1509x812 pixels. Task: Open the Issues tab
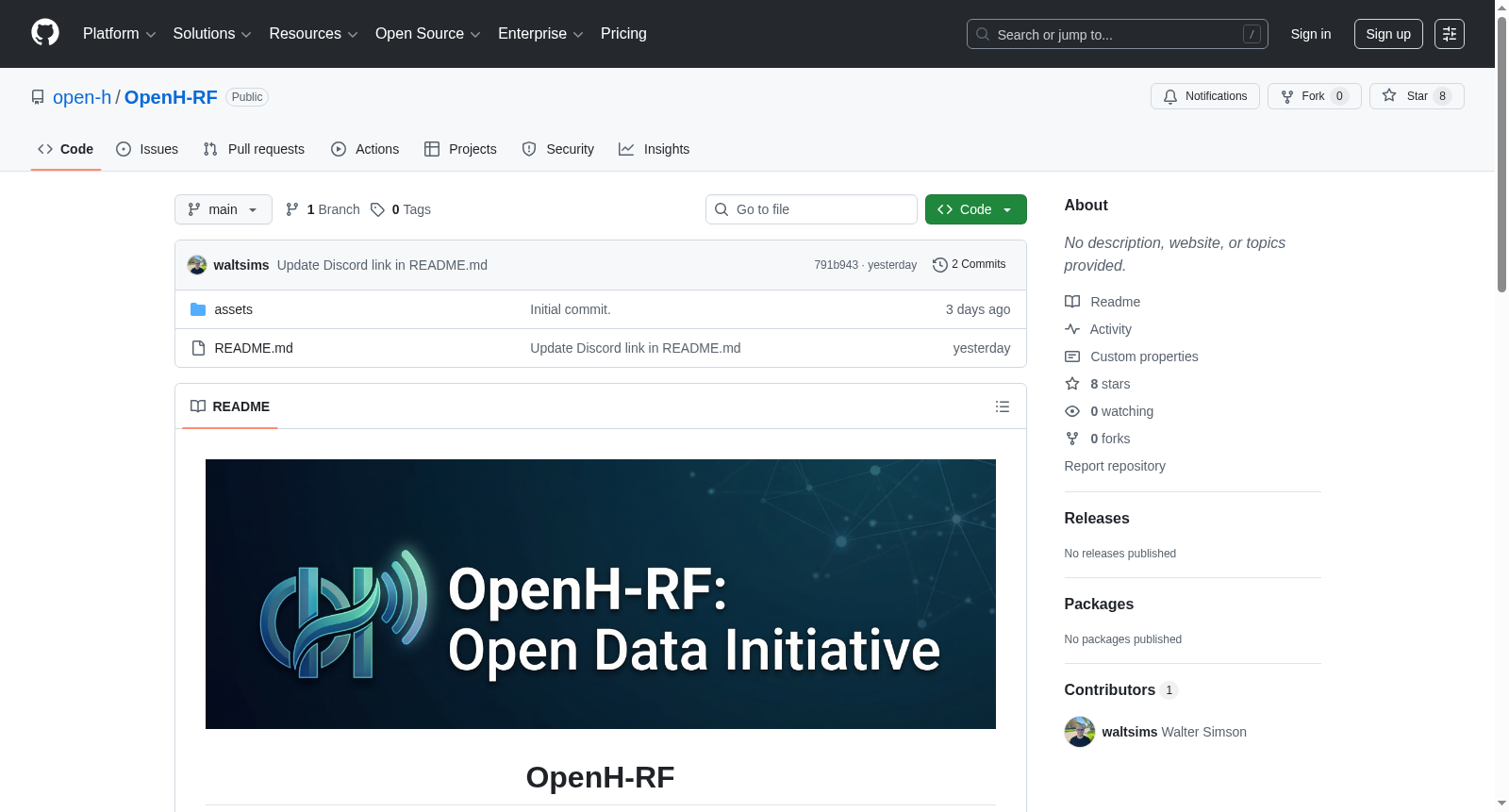tap(147, 149)
